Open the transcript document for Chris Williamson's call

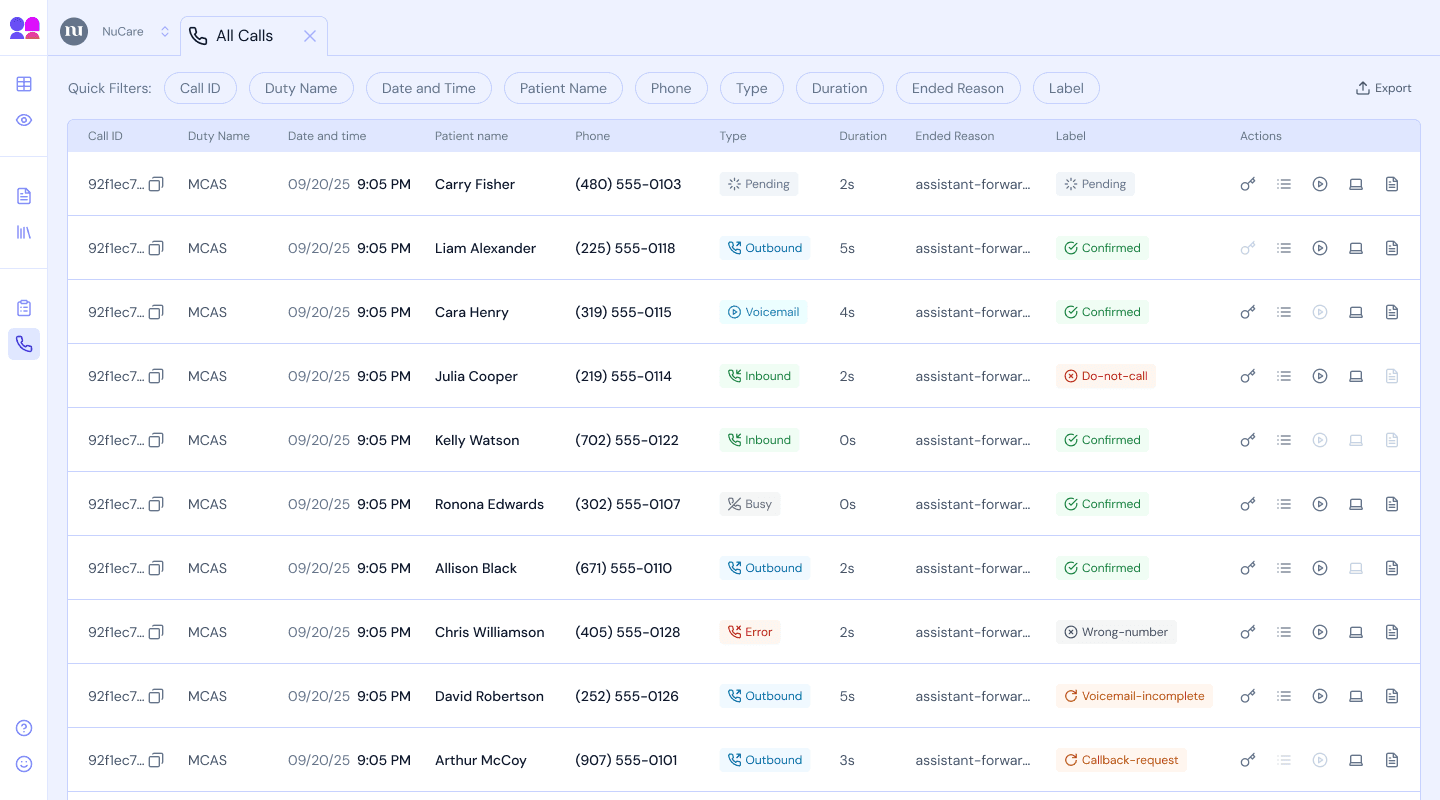click(x=1392, y=632)
